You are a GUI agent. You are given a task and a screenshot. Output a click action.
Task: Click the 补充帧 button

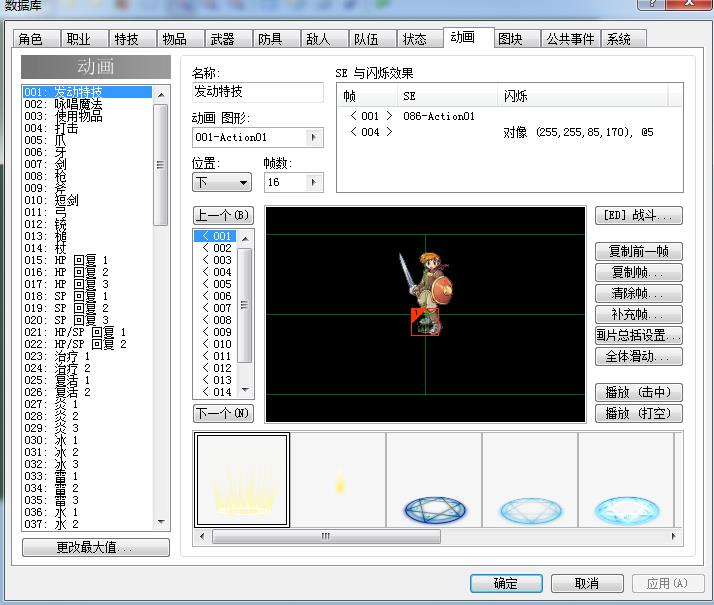(639, 314)
